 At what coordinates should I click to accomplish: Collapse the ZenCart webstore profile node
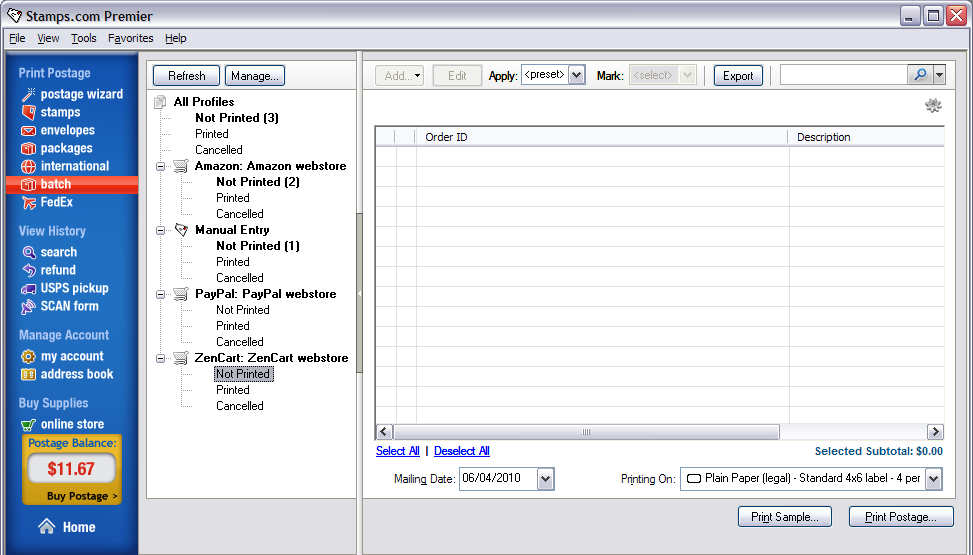point(161,358)
